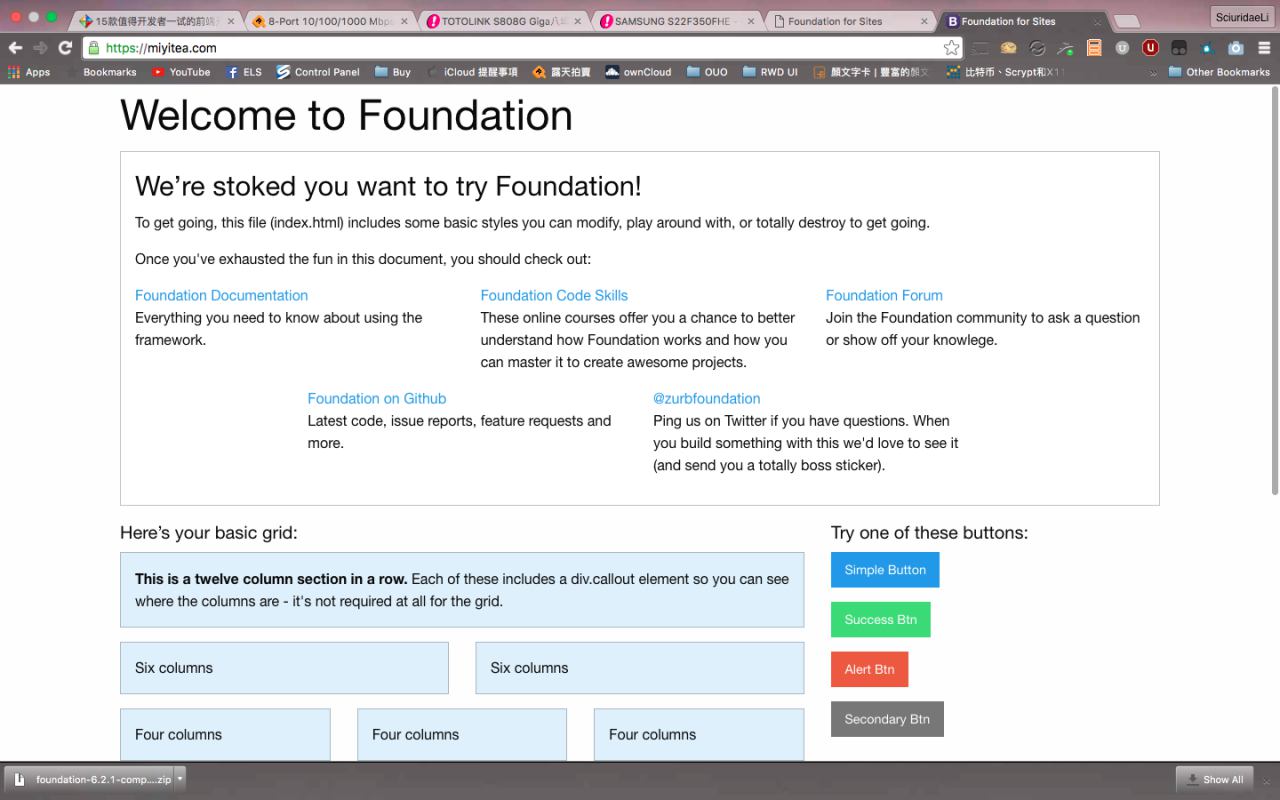
Task: Open the Foundation Documentation link
Action: point(221,295)
